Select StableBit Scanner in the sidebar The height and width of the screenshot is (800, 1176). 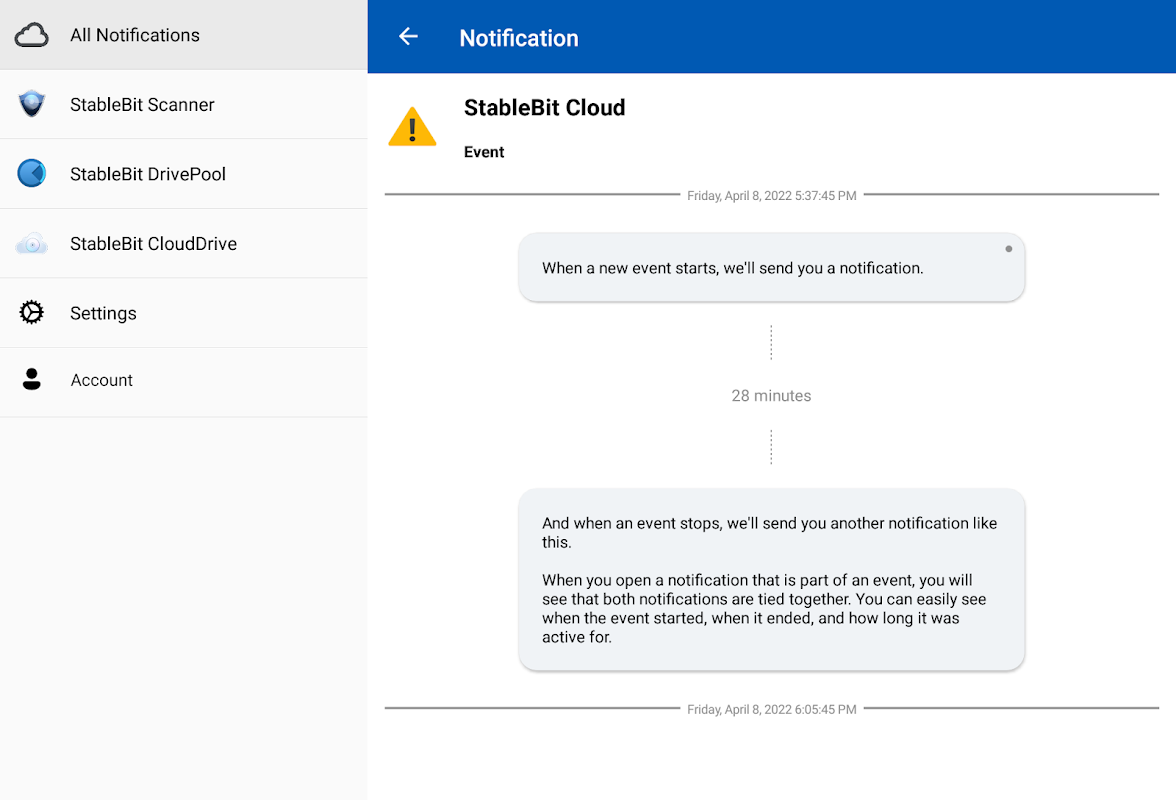(x=142, y=104)
